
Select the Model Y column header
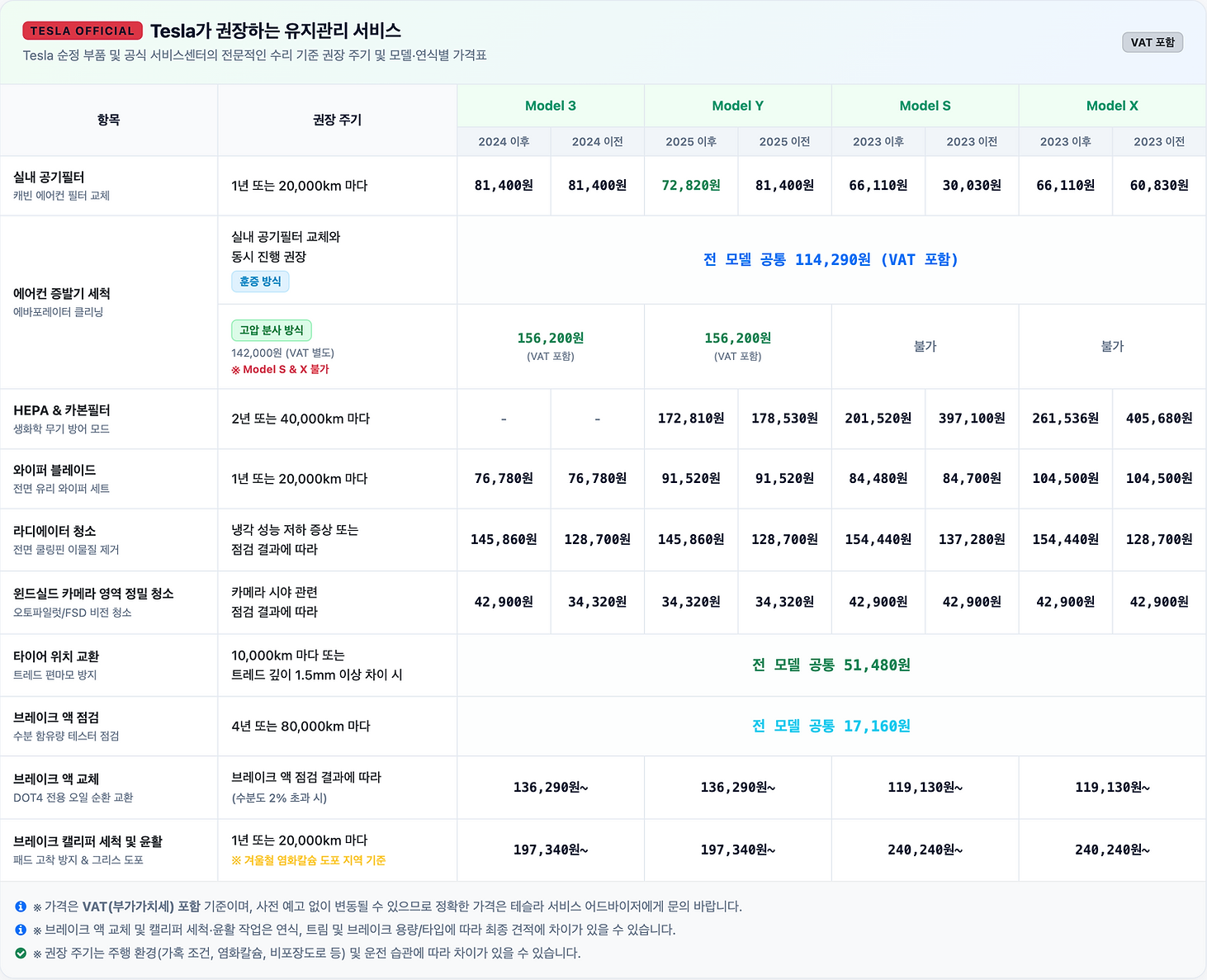[738, 106]
